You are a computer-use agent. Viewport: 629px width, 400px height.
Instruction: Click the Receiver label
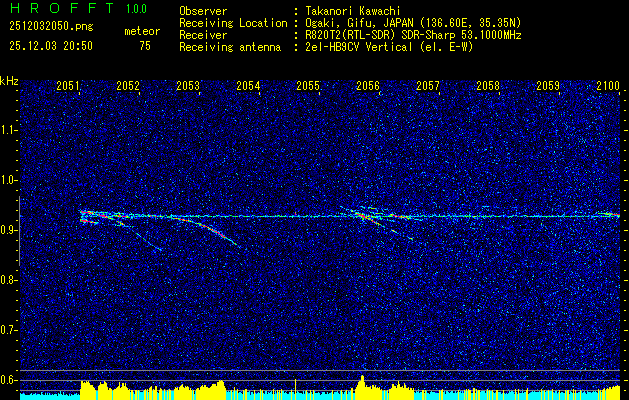[x=203, y=35]
